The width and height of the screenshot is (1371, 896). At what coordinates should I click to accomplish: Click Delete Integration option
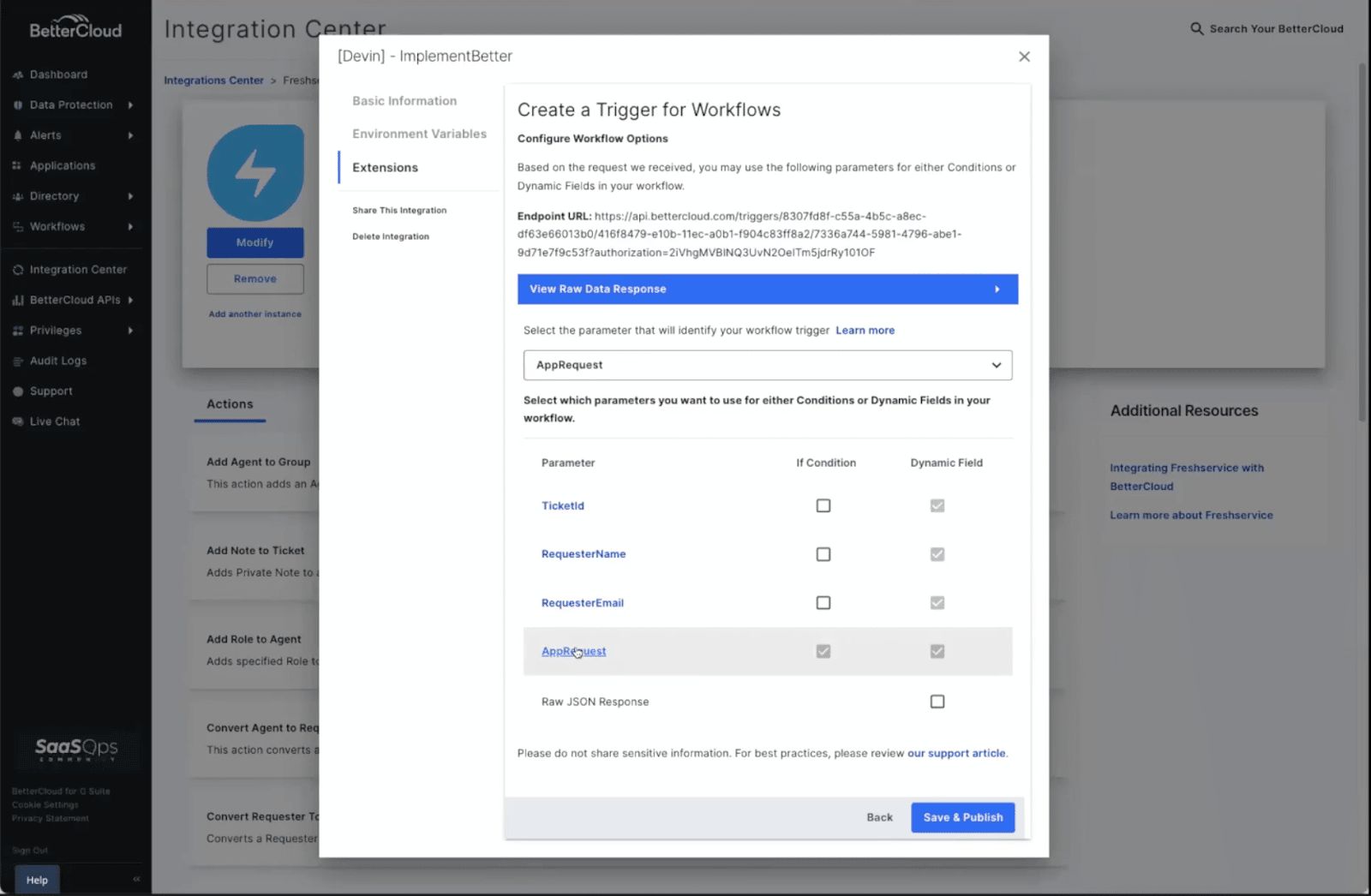point(391,236)
